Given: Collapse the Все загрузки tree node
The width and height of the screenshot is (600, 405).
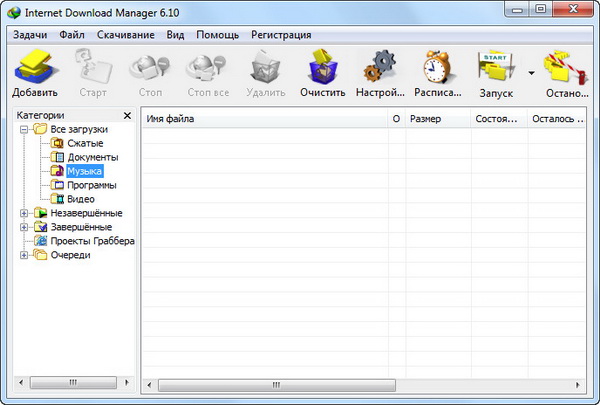Looking at the screenshot, I should tap(24, 129).
